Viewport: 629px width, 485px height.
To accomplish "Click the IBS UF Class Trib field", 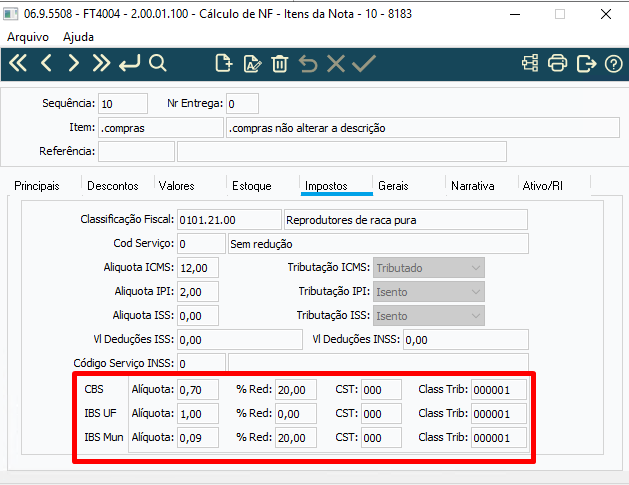I will click(499, 414).
